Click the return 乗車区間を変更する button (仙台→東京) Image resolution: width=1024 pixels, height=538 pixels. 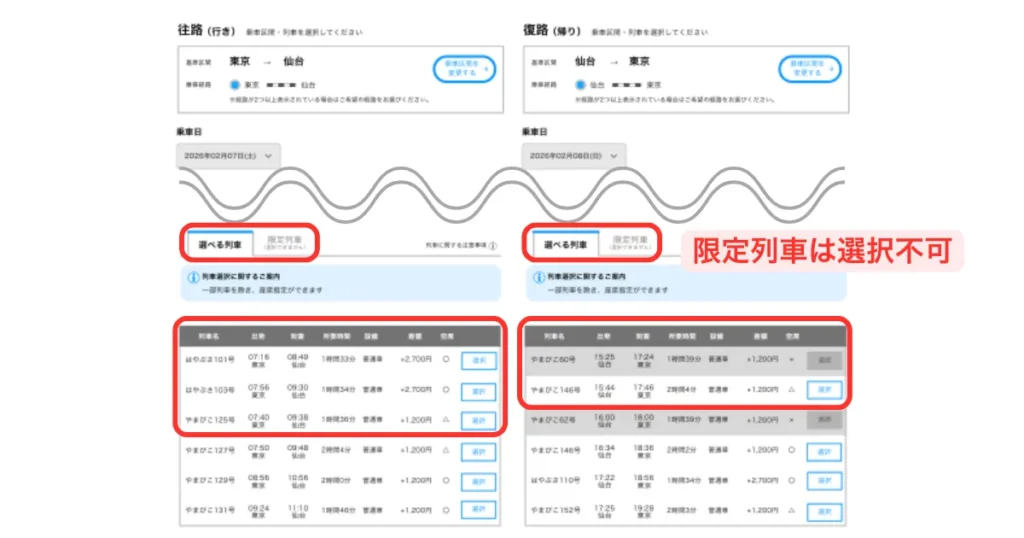click(809, 69)
